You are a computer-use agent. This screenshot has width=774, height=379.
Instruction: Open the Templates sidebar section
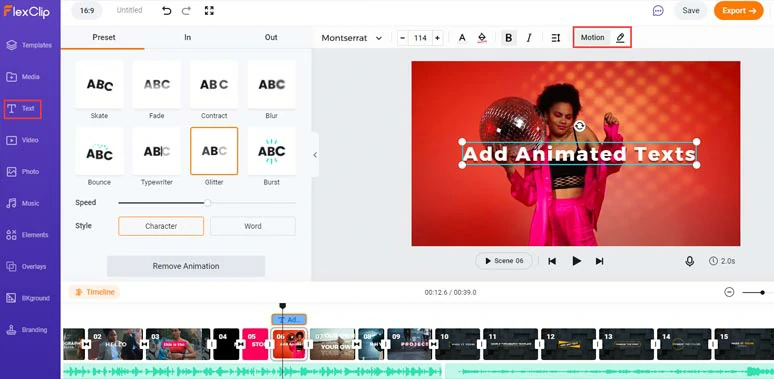[29, 45]
